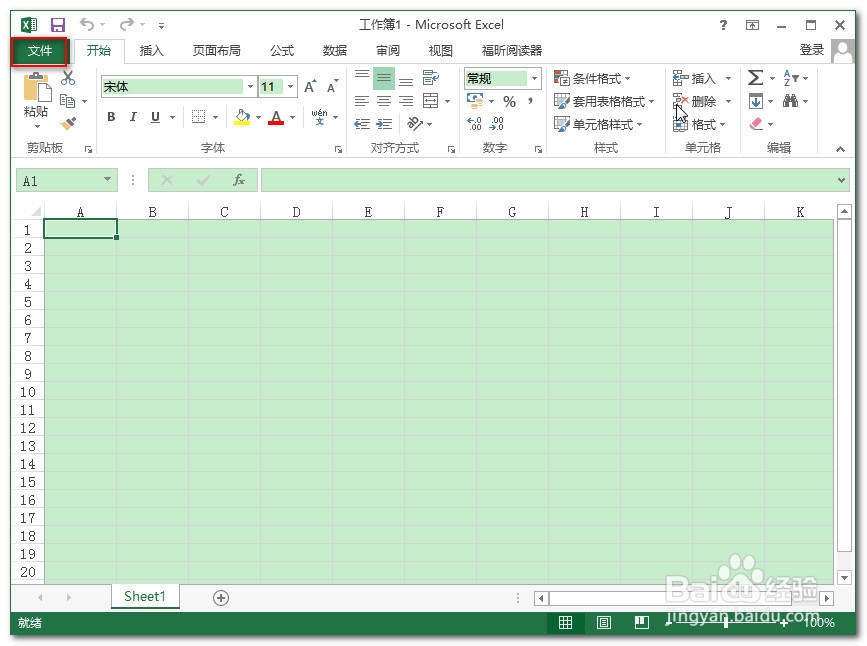Open 条件格式 (Conditional Formatting)
The image size is (867, 646).
(x=597, y=77)
